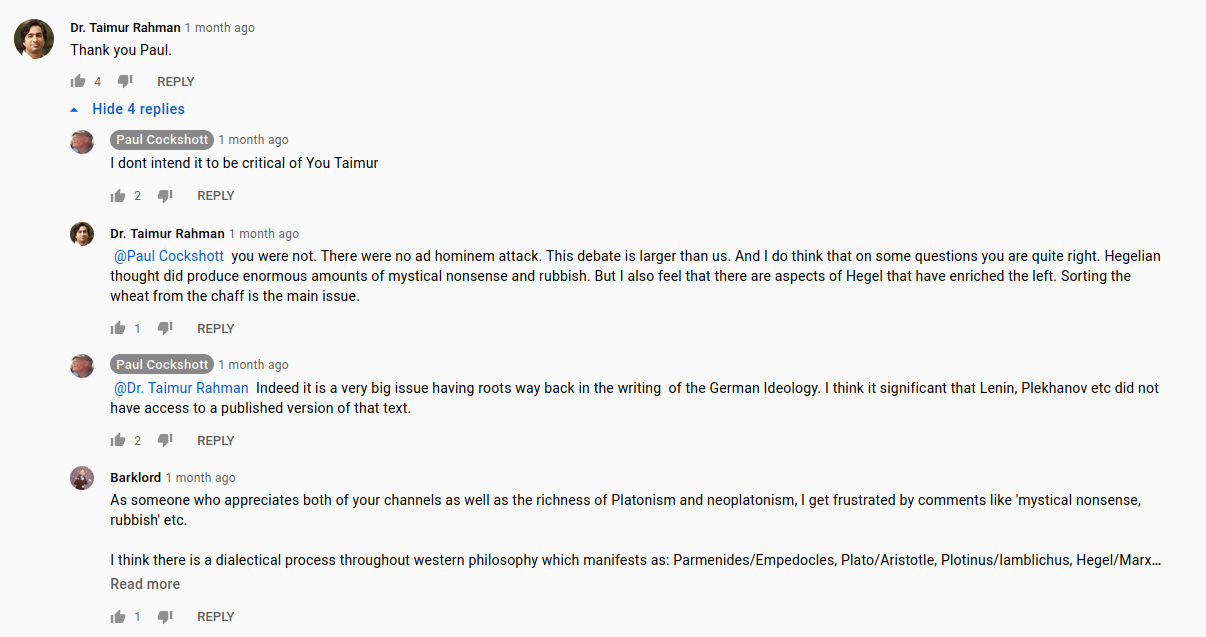Screen dimensions: 1206x637
Task: Open the @Paul Cockshott mention link
Action: [x=169, y=256]
